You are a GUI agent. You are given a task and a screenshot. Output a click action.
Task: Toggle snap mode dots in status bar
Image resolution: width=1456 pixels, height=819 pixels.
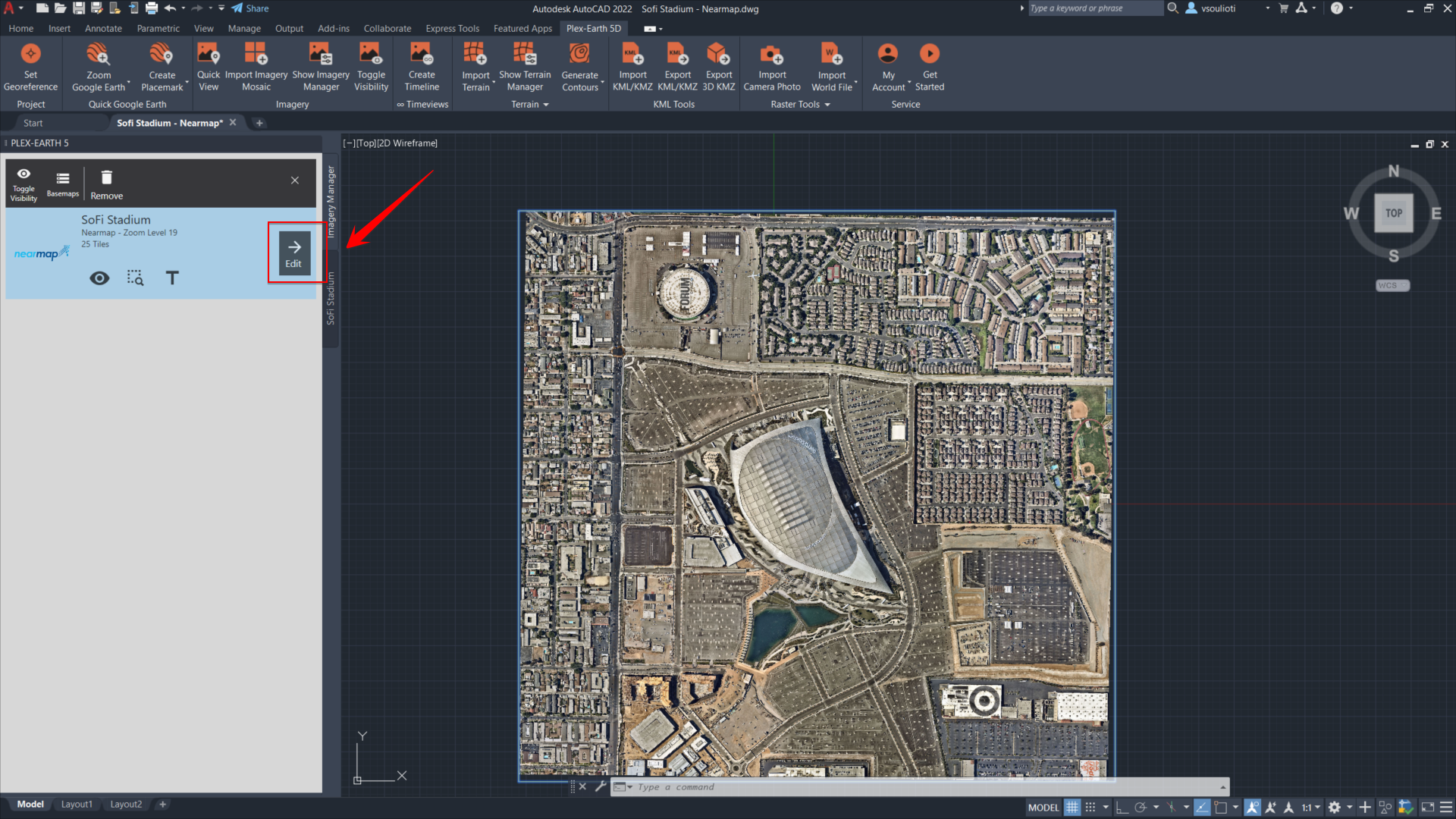point(1090,808)
